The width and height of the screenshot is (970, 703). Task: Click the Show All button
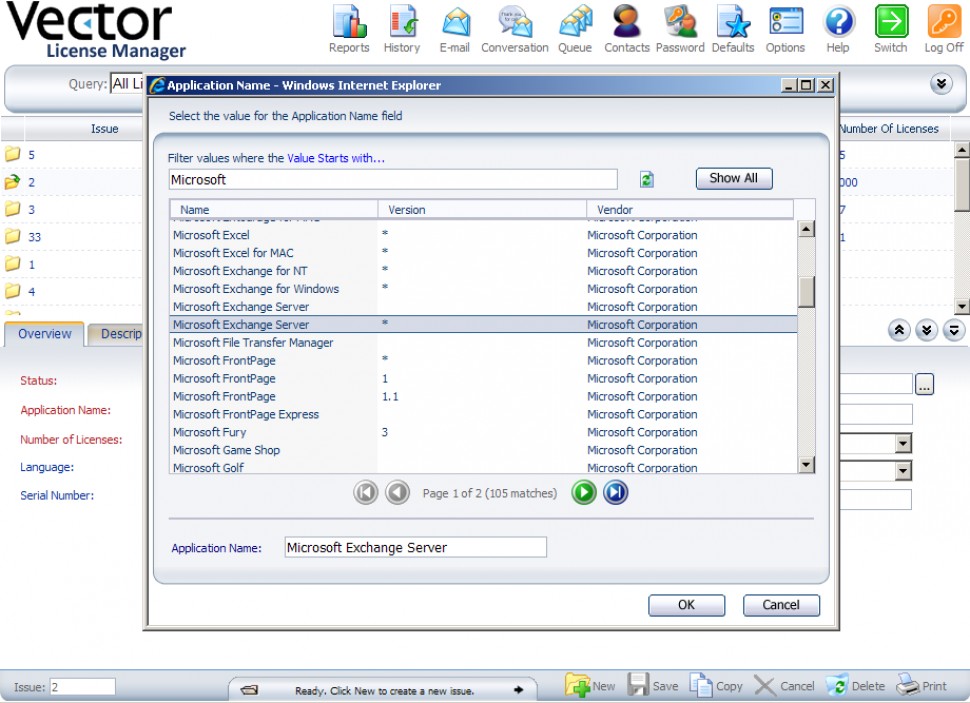point(734,178)
